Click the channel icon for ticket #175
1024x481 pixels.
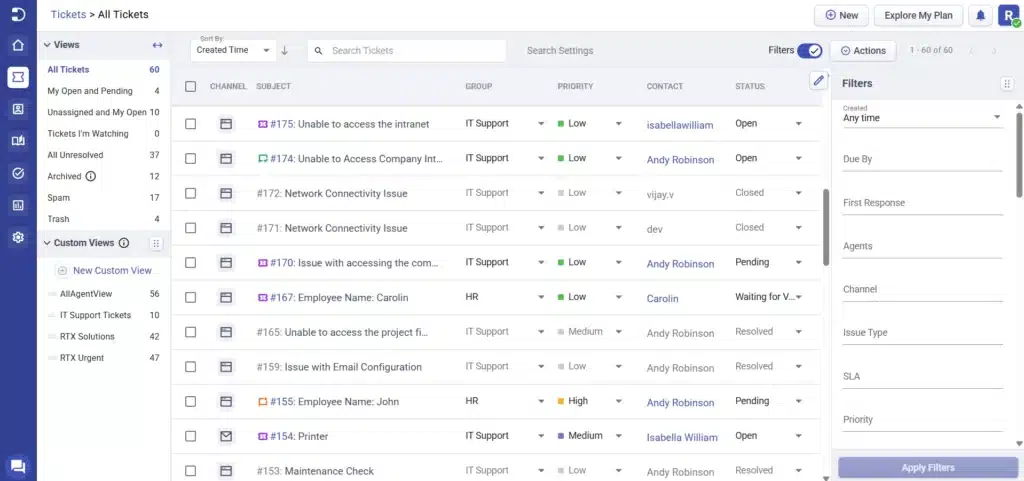[x=226, y=123]
